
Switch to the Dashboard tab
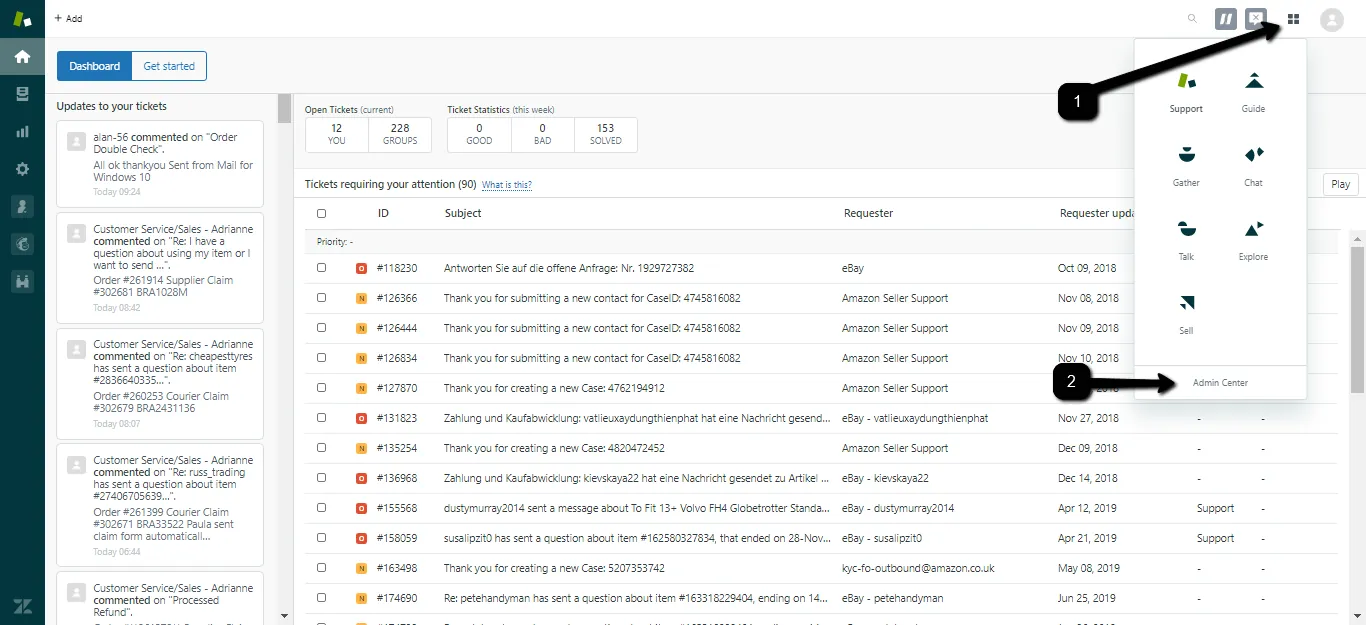(94, 66)
